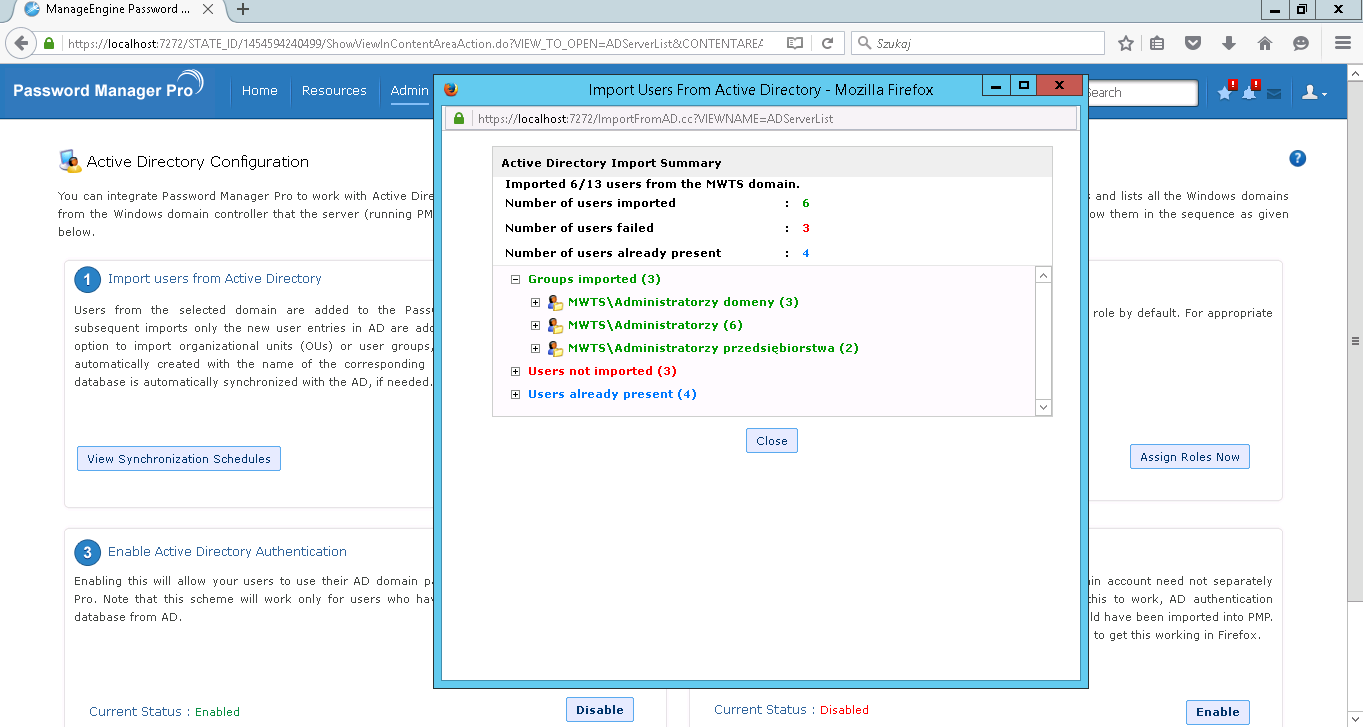Viewport: 1363px width, 727px height.
Task: Expand the Users not imported (3) node
Action: click(516, 372)
